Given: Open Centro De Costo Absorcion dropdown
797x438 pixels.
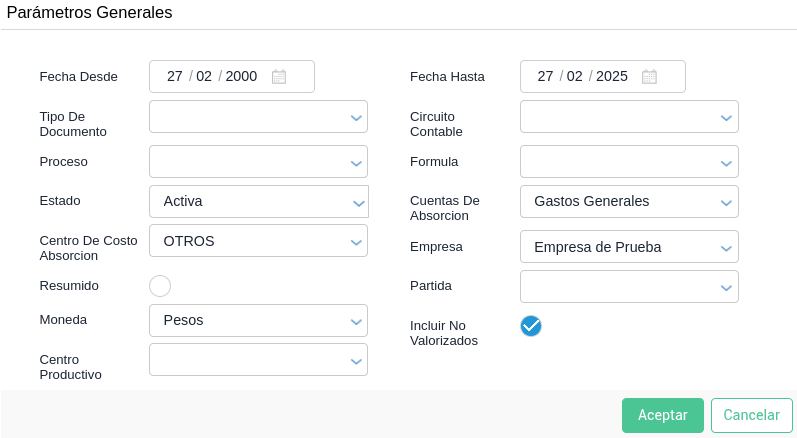Looking at the screenshot, I should (x=258, y=241).
